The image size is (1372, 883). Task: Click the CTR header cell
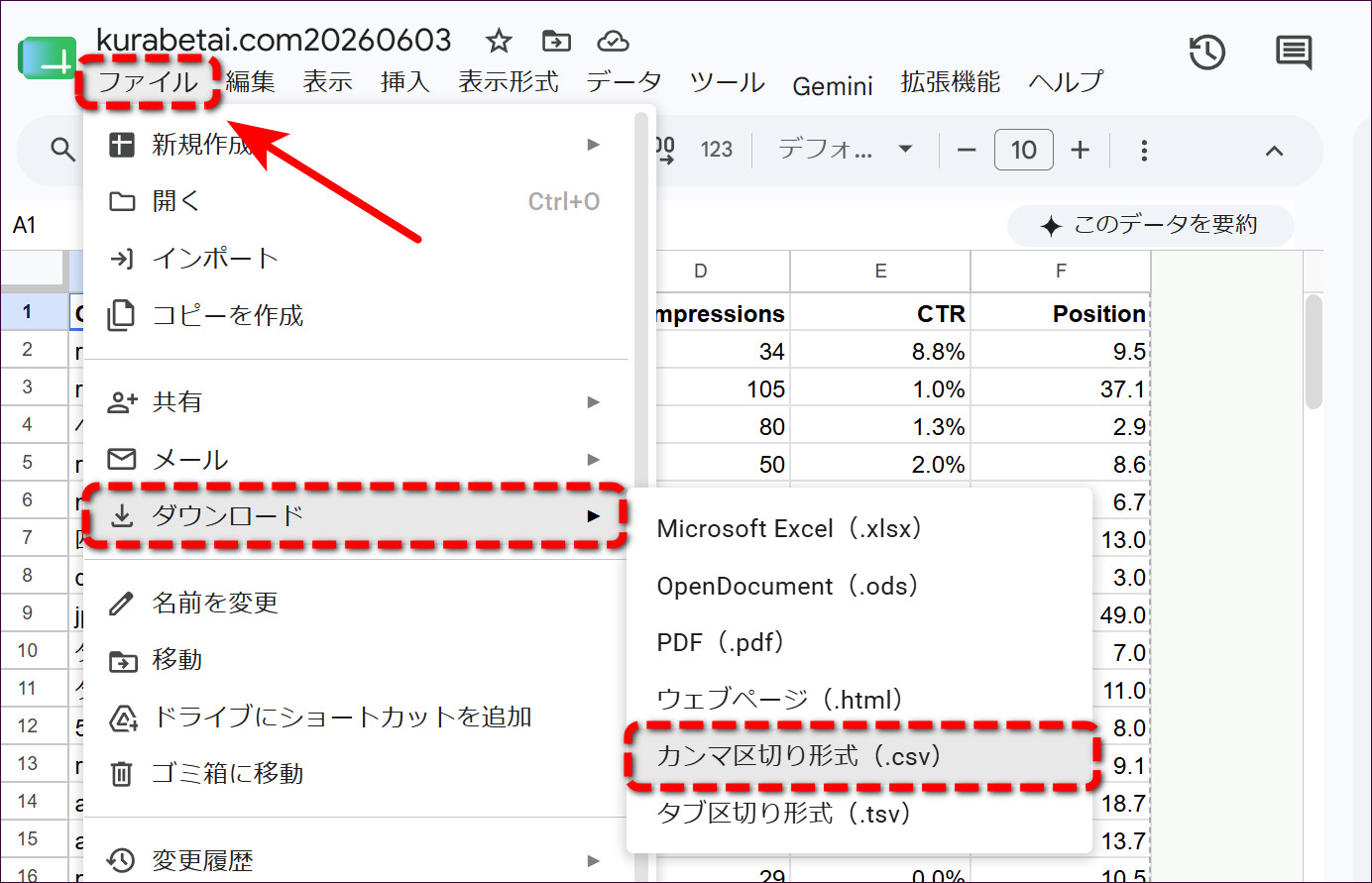pyautogui.click(x=880, y=313)
